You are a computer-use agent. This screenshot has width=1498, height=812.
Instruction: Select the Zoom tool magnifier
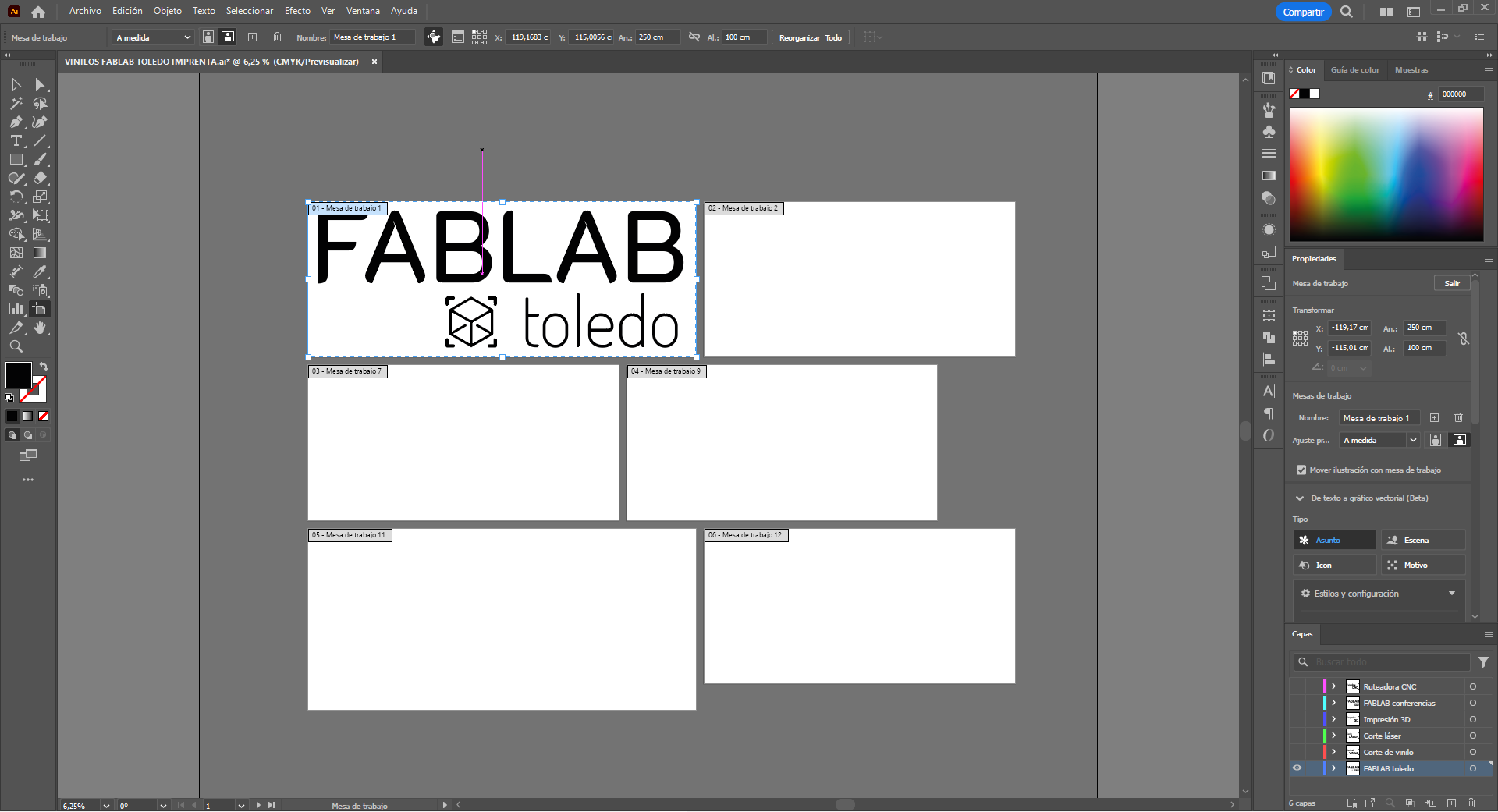point(16,346)
